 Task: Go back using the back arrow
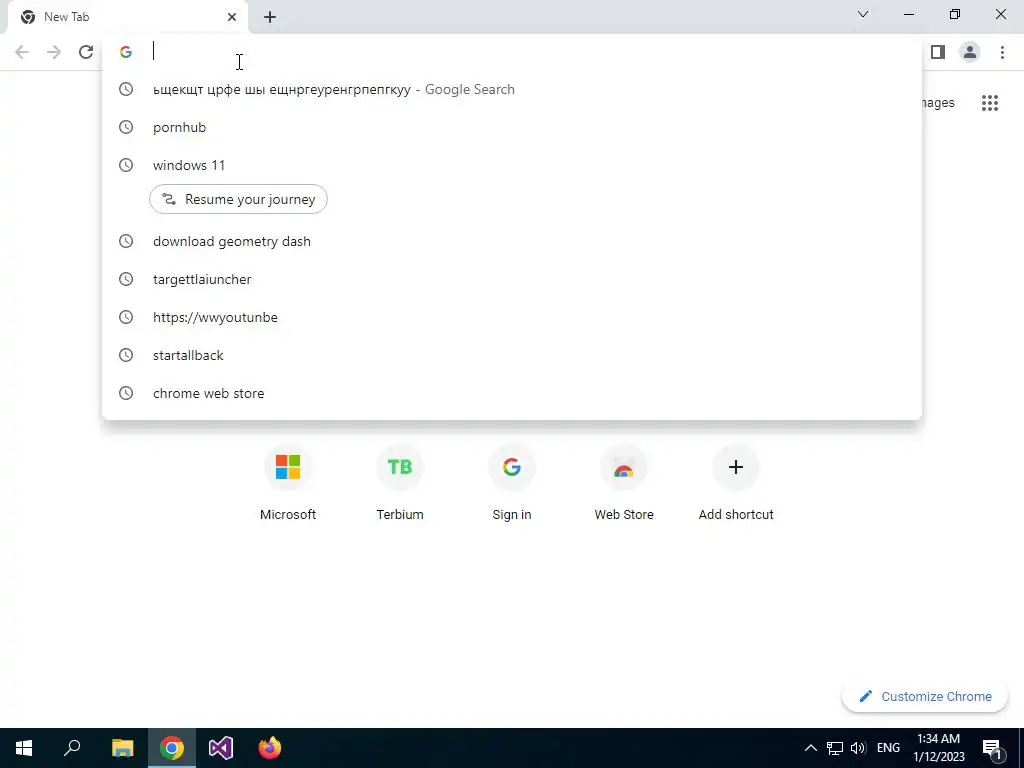click(22, 52)
